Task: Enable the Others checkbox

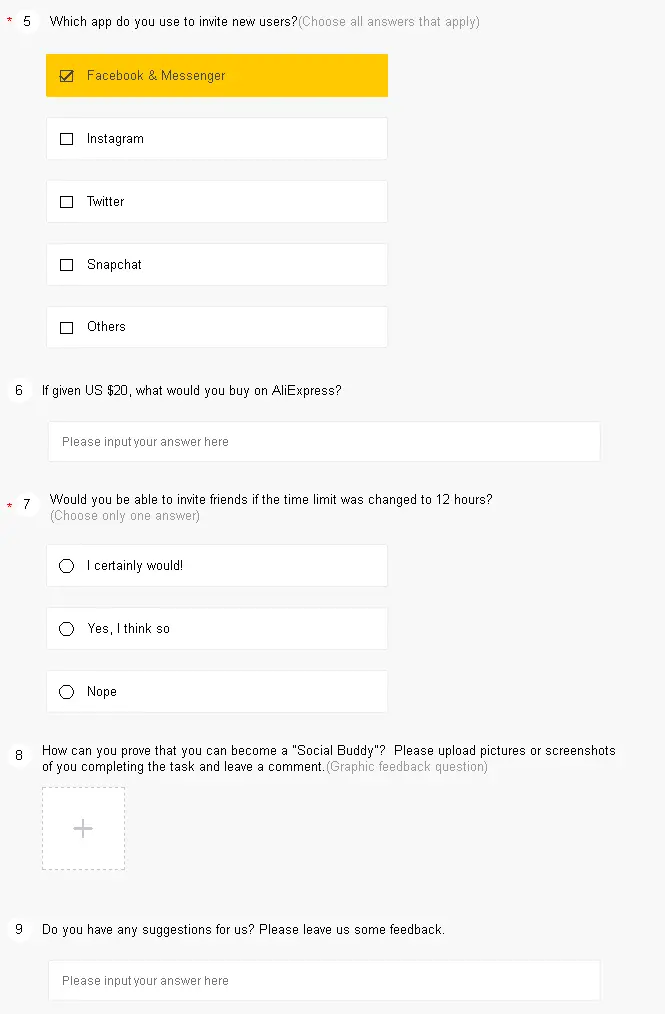Action: pos(67,328)
